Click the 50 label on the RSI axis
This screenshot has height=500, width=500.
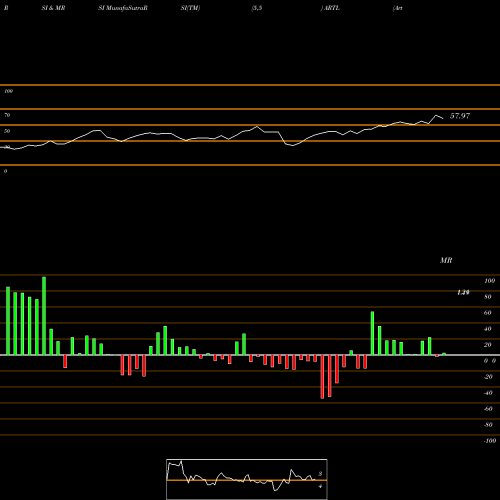(x=7, y=131)
